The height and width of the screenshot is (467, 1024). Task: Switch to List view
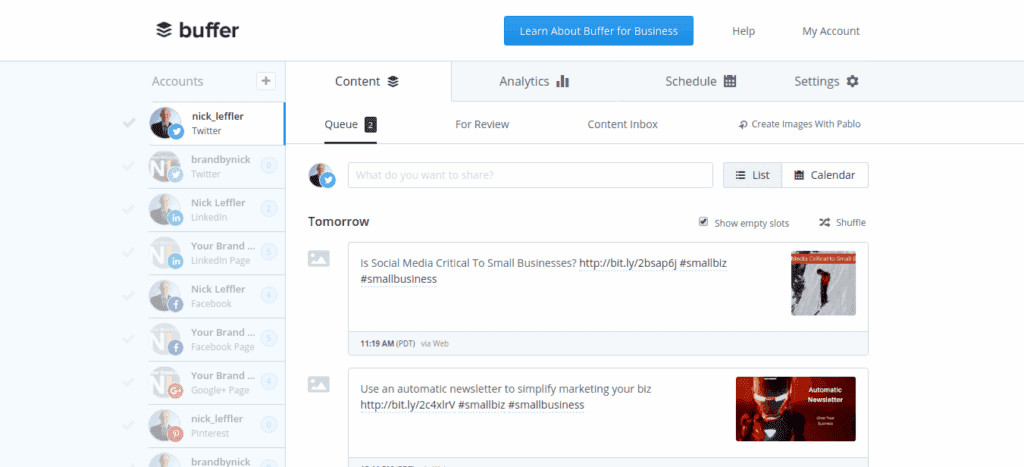[752, 175]
